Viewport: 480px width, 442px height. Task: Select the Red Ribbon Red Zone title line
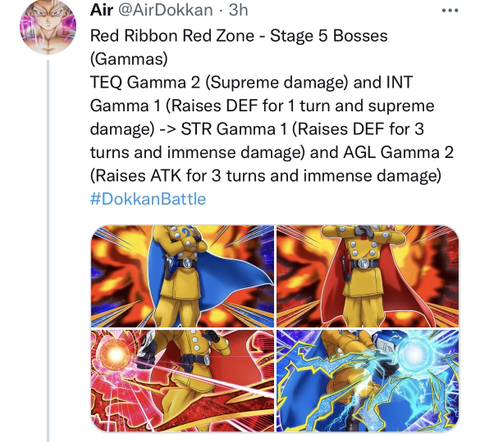[239, 36]
